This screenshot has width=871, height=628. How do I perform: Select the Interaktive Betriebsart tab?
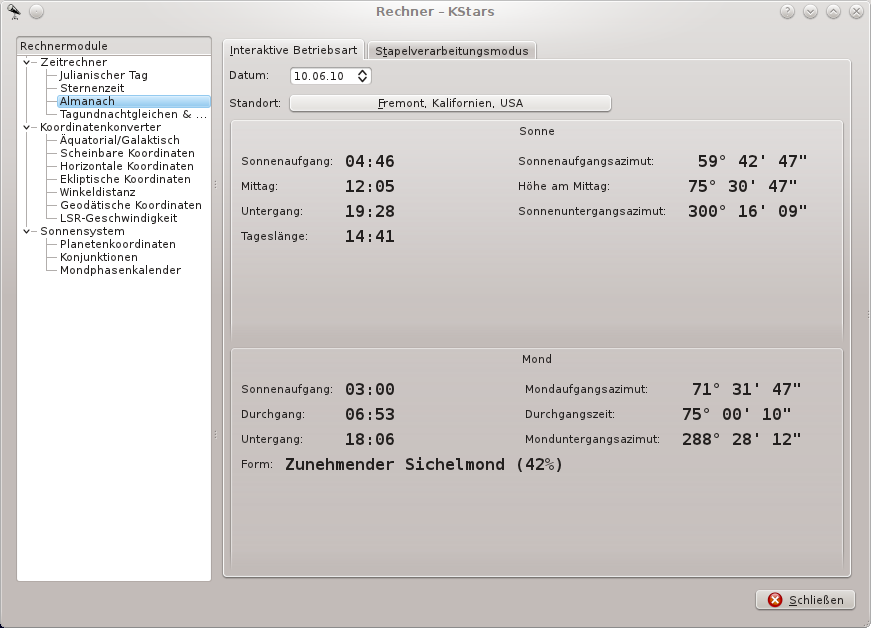coord(292,50)
